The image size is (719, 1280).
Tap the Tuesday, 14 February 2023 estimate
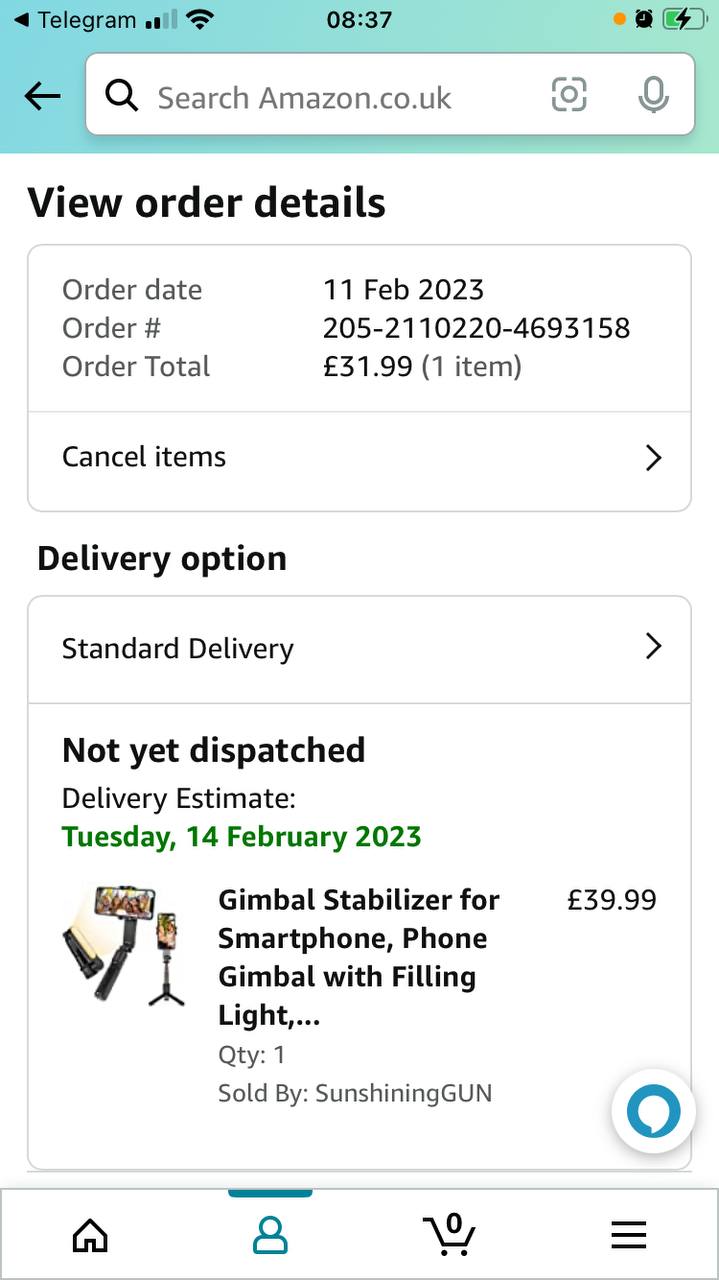coord(241,836)
